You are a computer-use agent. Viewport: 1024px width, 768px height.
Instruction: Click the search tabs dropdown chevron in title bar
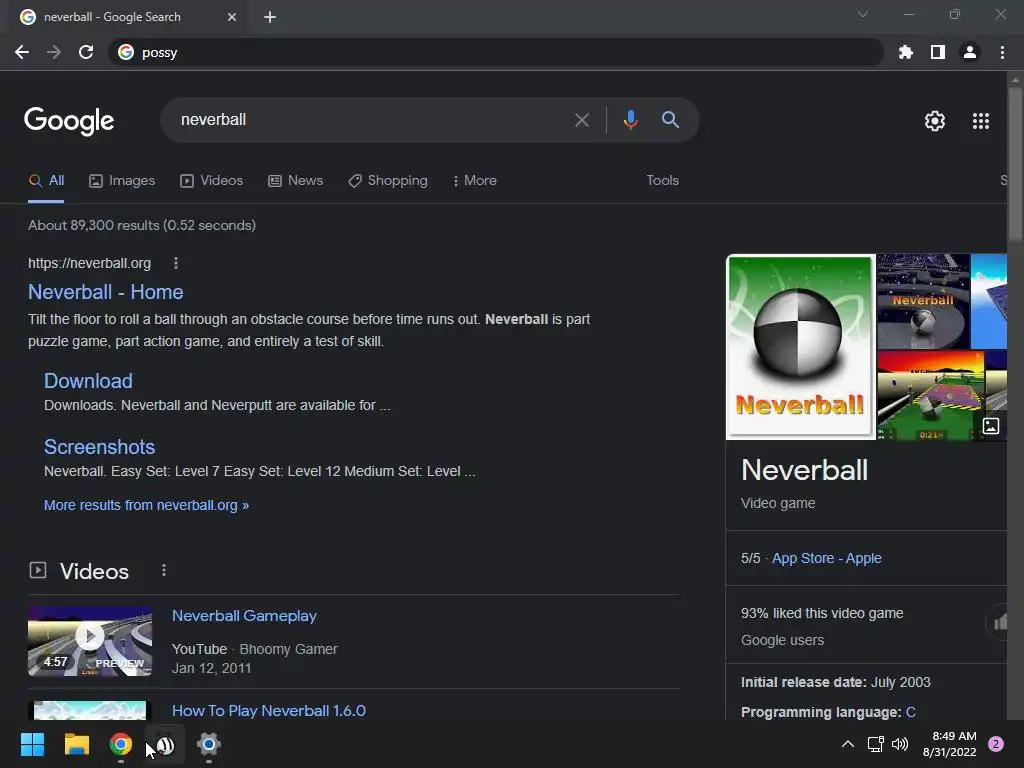[863, 14]
